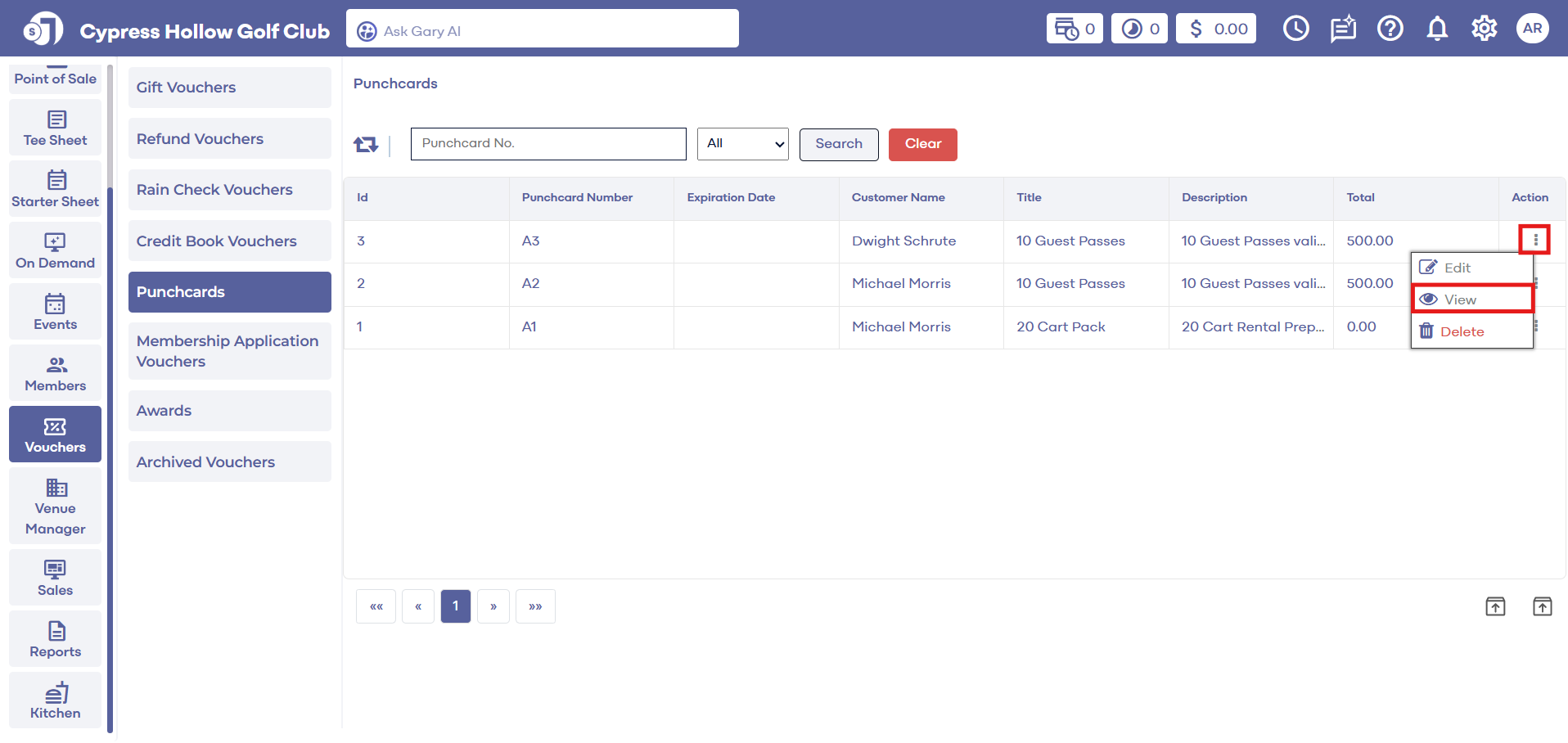The height and width of the screenshot is (743, 1568).
Task: Click the refresh punchcards icon
Action: (x=365, y=145)
